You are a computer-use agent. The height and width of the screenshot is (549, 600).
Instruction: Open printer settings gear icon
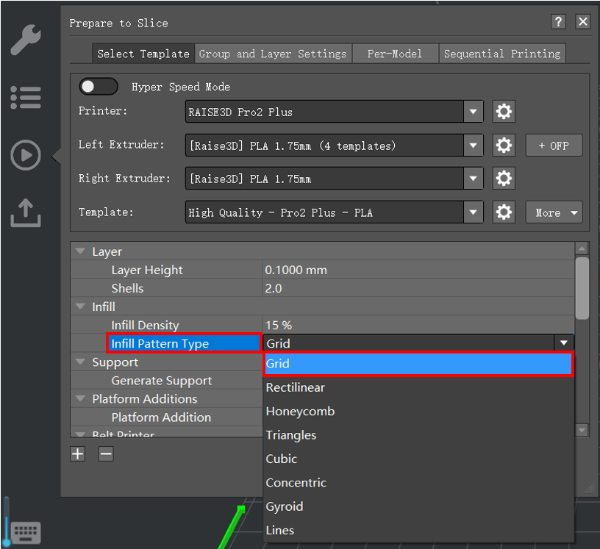[x=504, y=112]
